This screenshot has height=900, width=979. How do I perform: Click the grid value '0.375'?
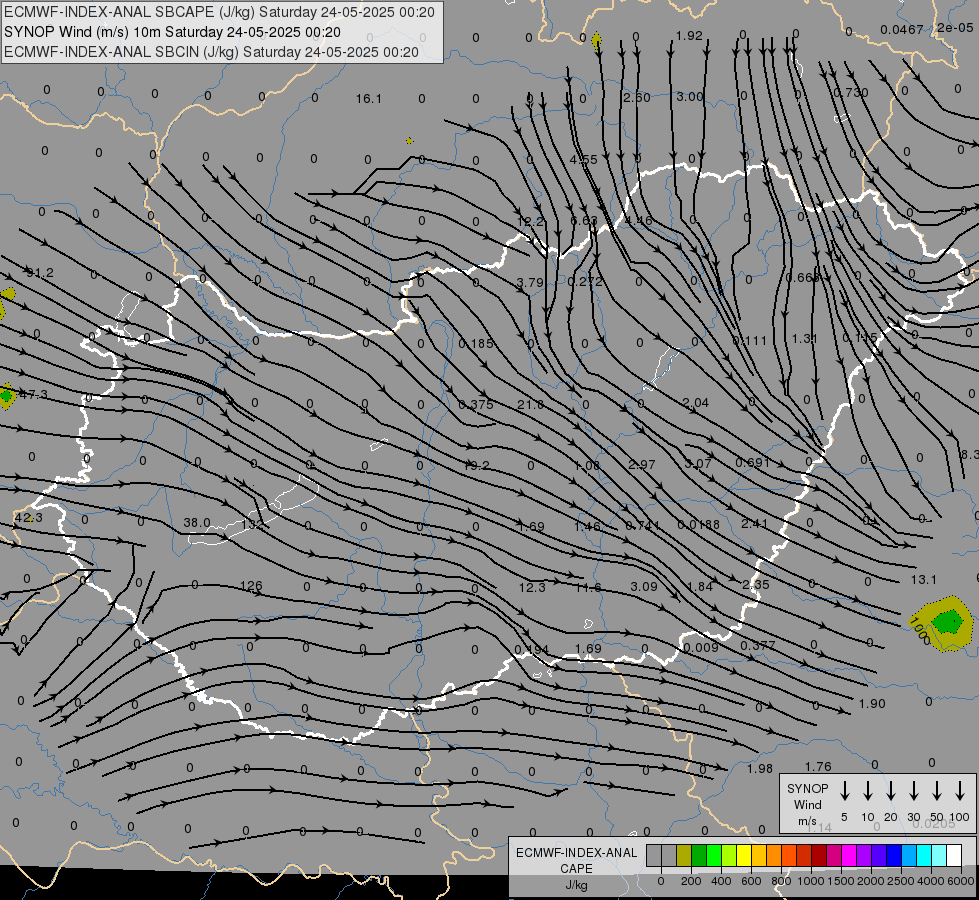pos(476,405)
